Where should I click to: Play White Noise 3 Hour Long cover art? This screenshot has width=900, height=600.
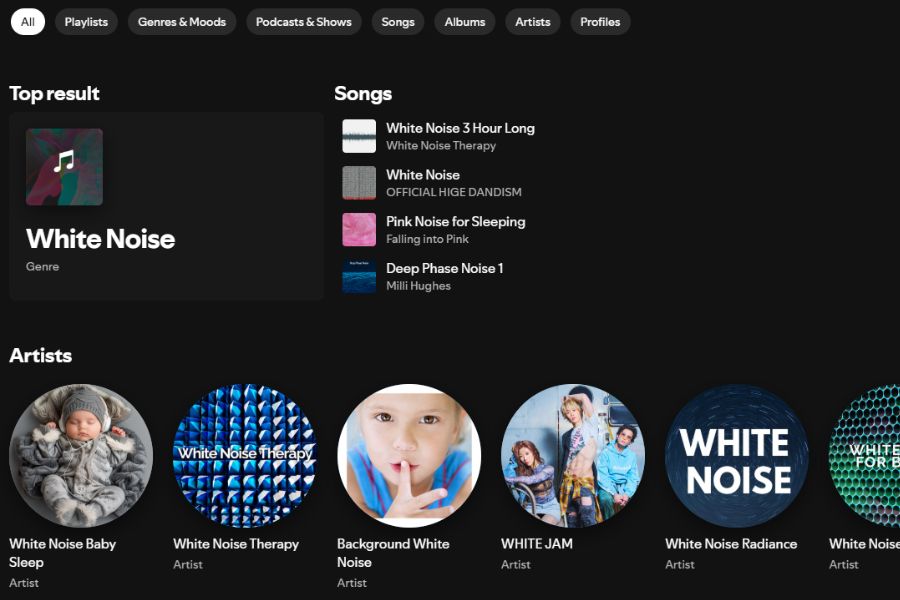(x=359, y=136)
